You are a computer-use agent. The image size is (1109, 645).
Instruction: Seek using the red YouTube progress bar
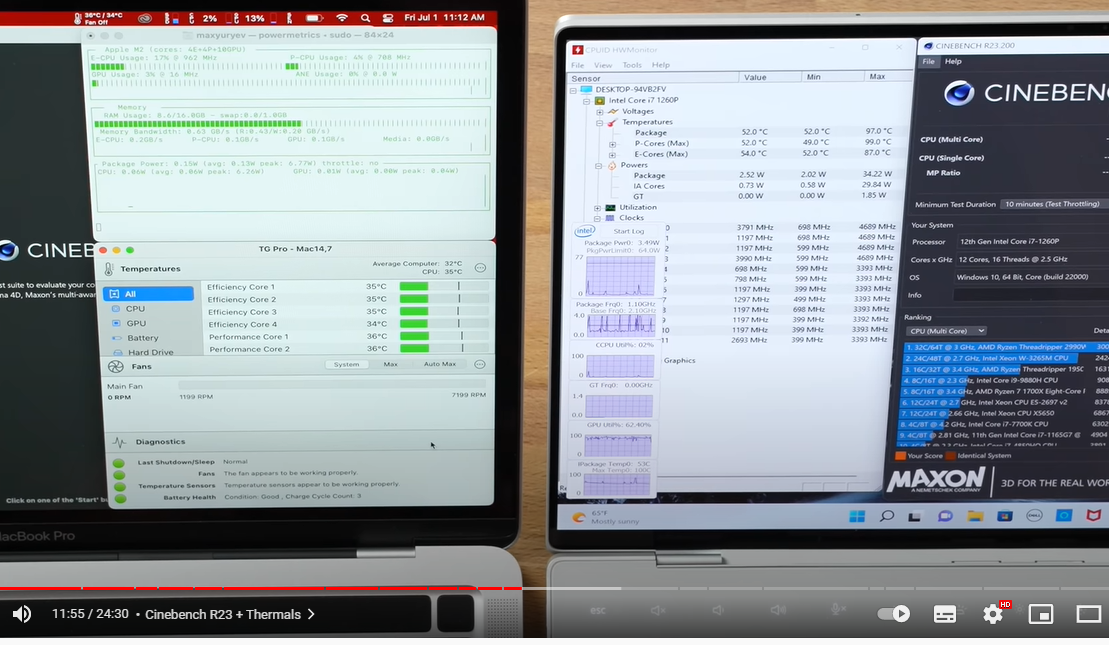pyautogui.click(x=261, y=588)
